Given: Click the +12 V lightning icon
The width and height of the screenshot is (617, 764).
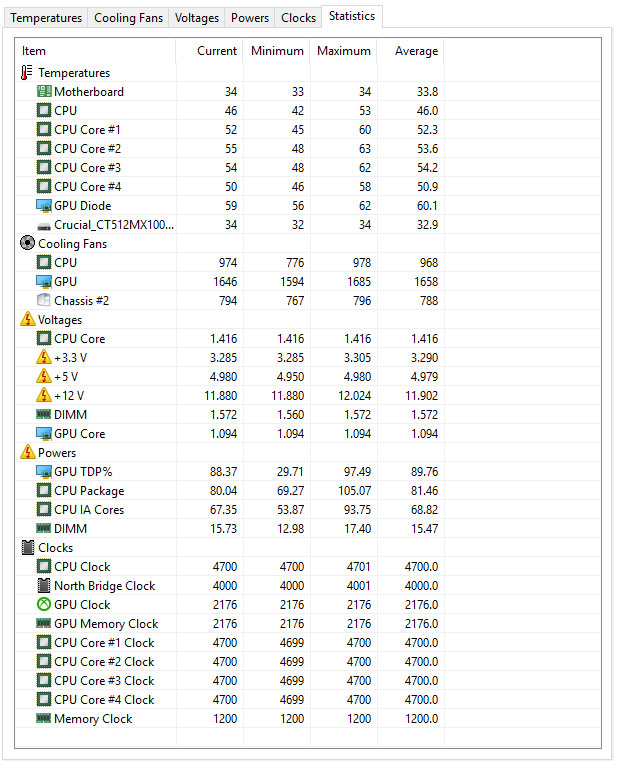Looking at the screenshot, I should 44,395.
